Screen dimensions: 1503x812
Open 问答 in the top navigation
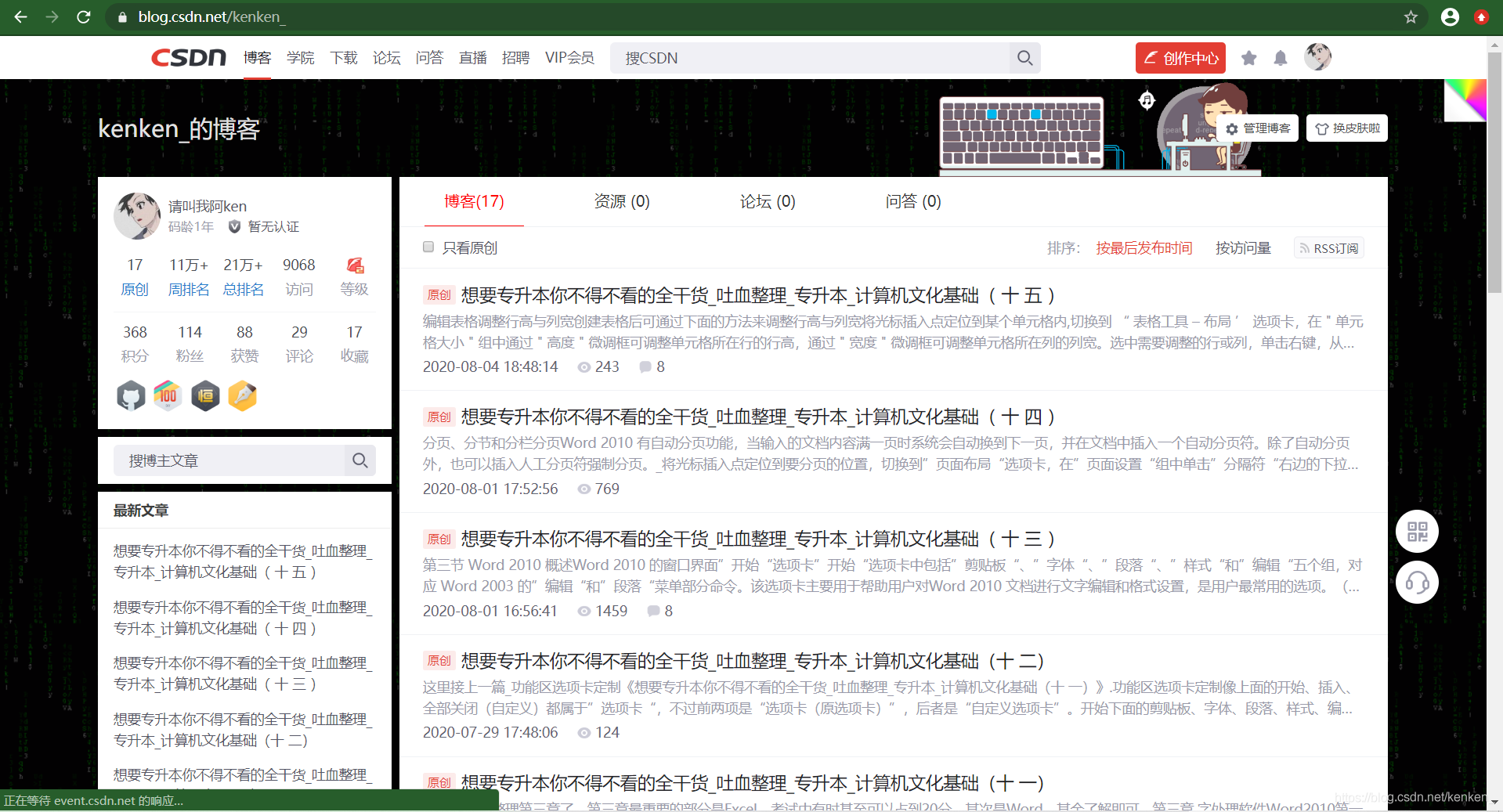click(429, 58)
